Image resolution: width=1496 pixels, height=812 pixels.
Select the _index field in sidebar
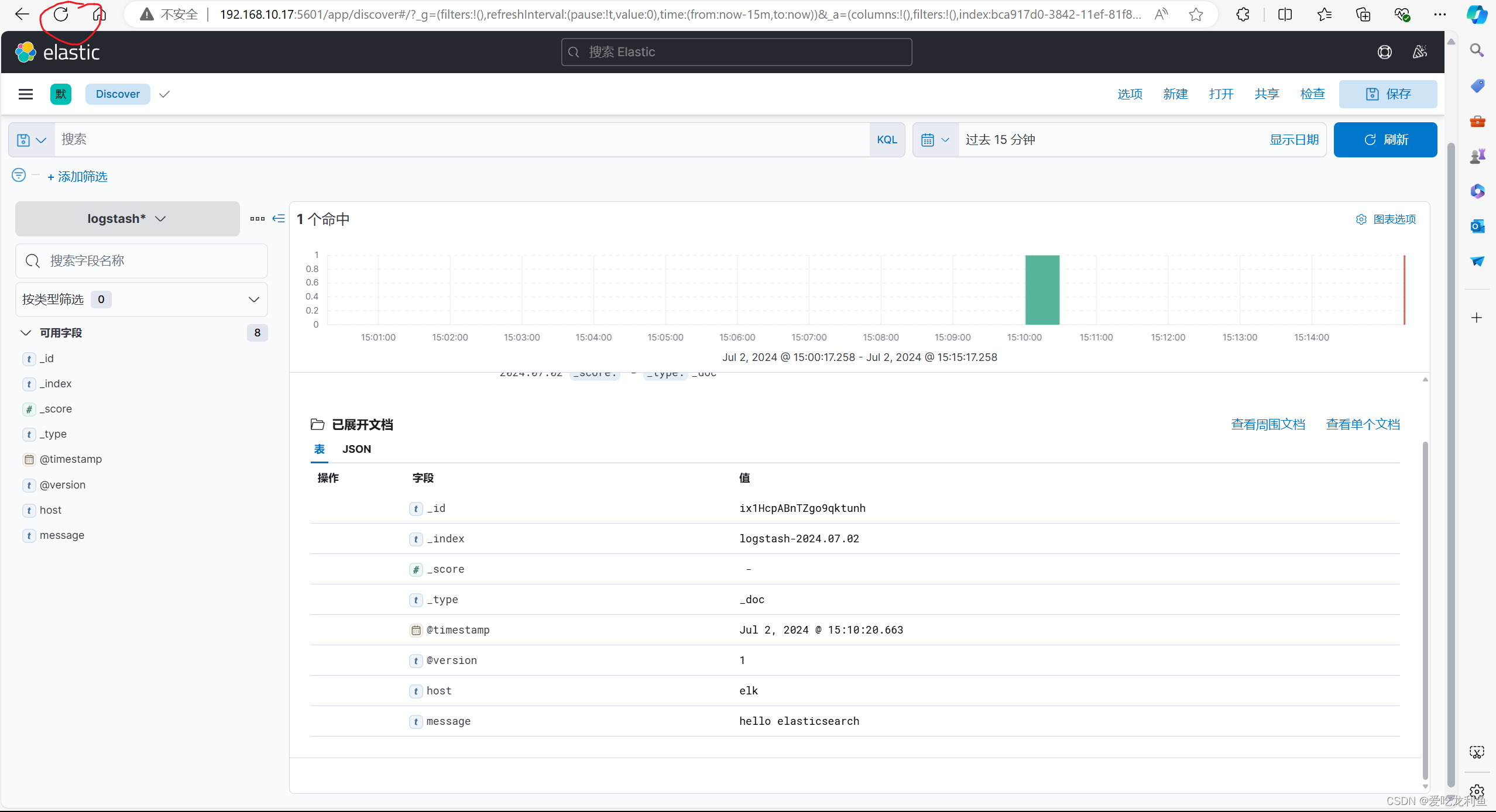[56, 384]
